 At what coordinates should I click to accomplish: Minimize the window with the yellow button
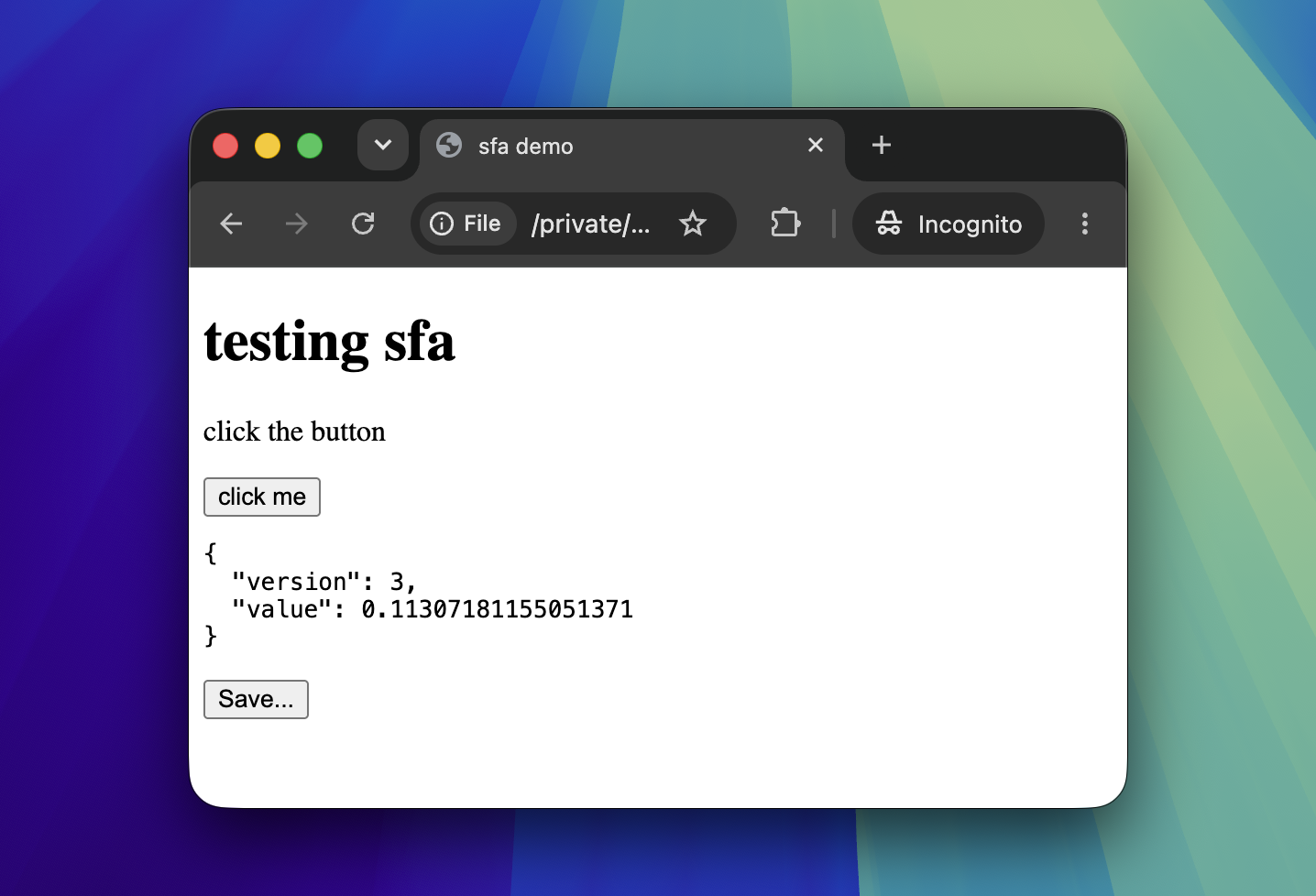pos(268,146)
